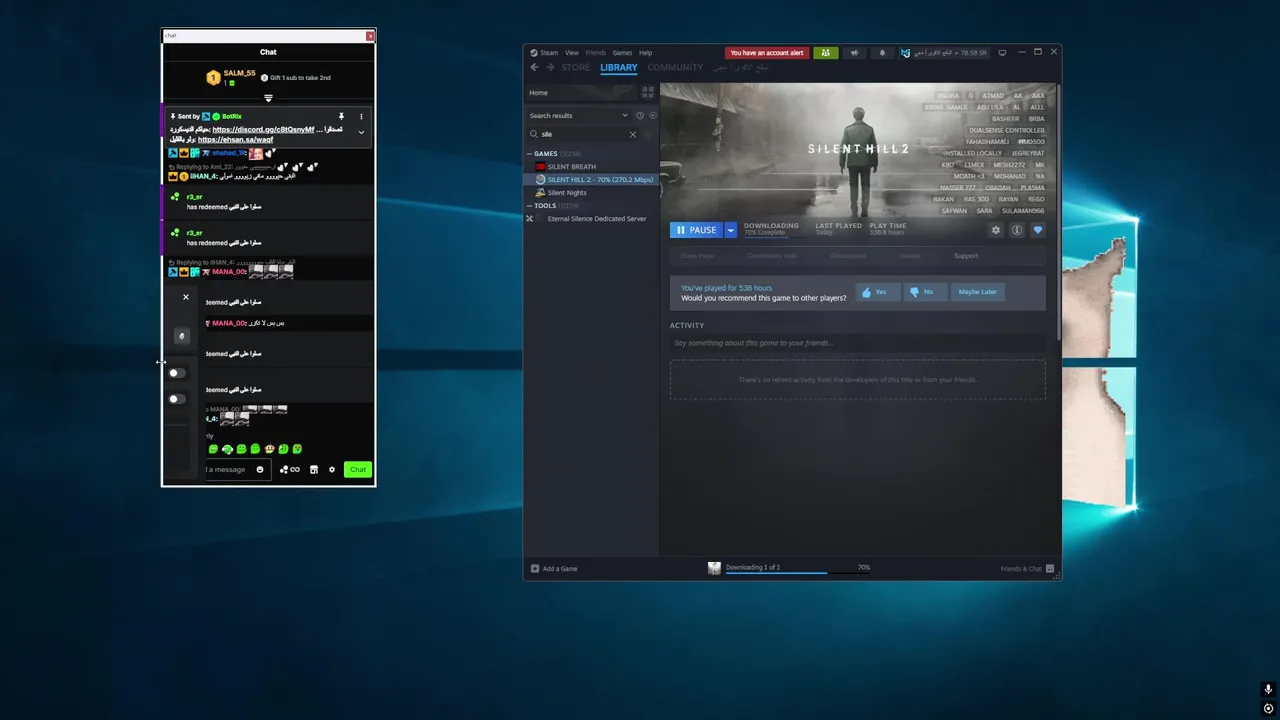The image size is (1280, 720).
Task: Toggle the lower switch in chat panel
Action: click(x=177, y=399)
